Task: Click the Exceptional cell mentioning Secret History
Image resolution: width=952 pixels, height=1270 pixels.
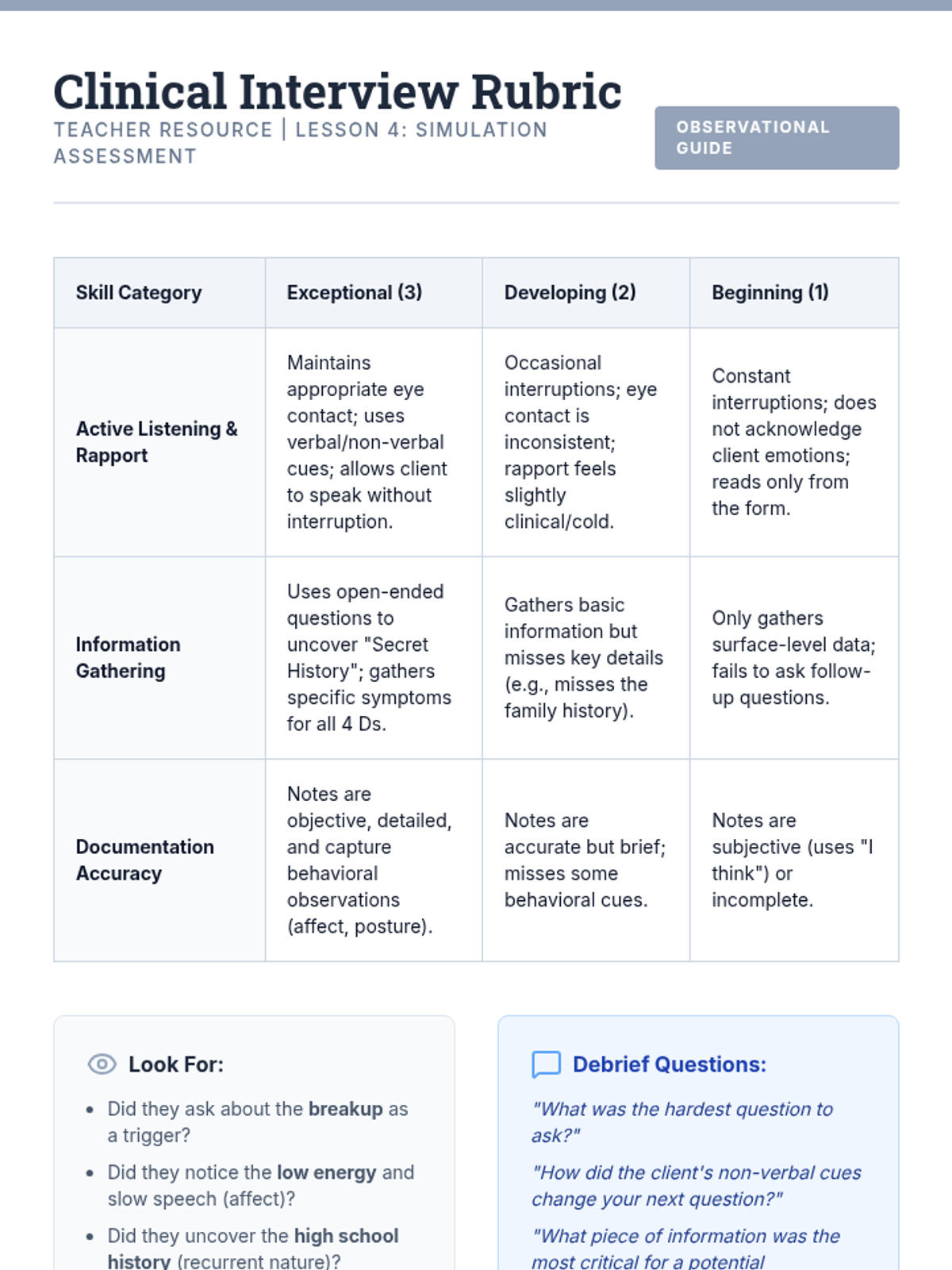Action: click(x=369, y=657)
